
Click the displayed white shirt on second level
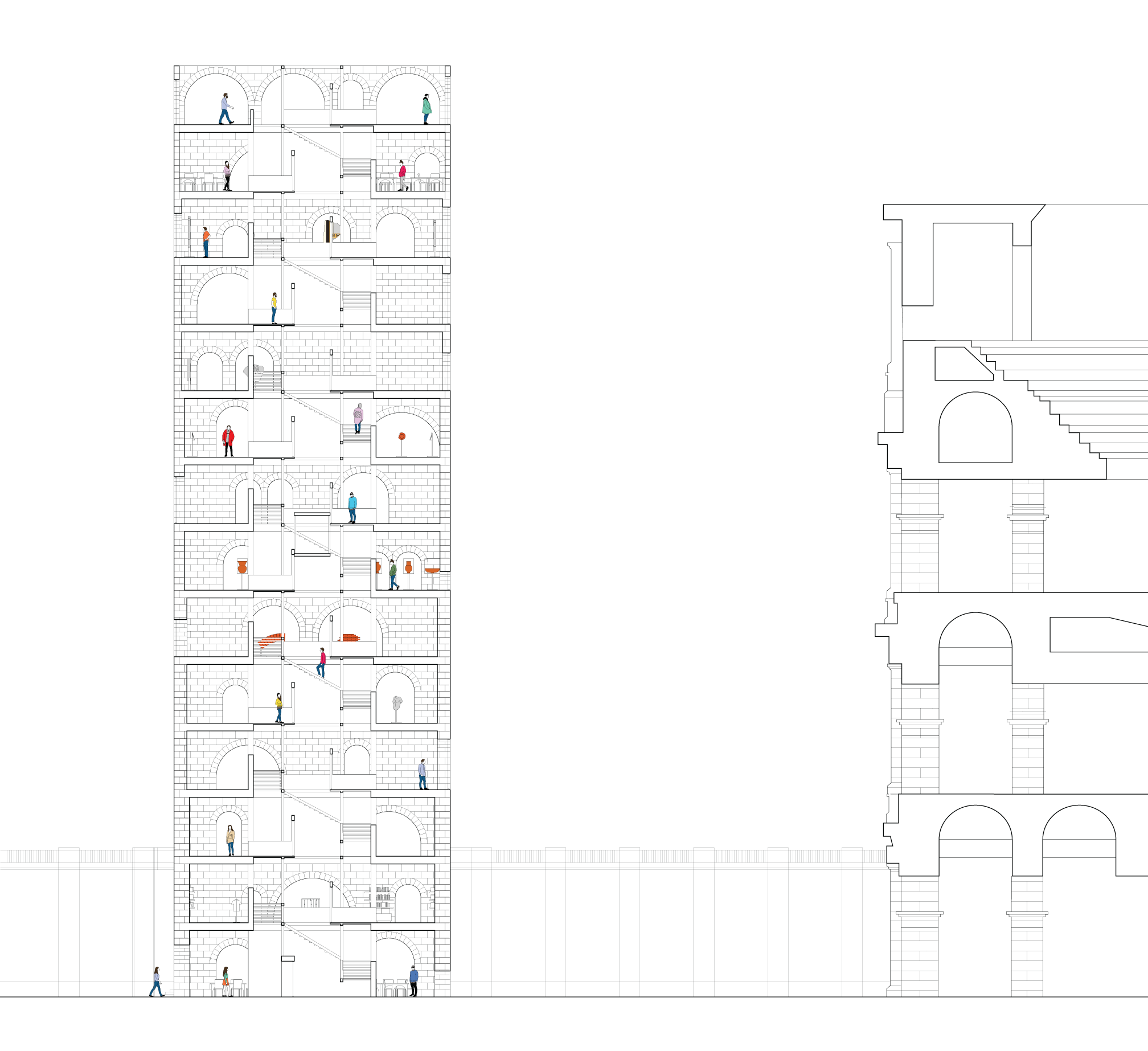[236, 905]
